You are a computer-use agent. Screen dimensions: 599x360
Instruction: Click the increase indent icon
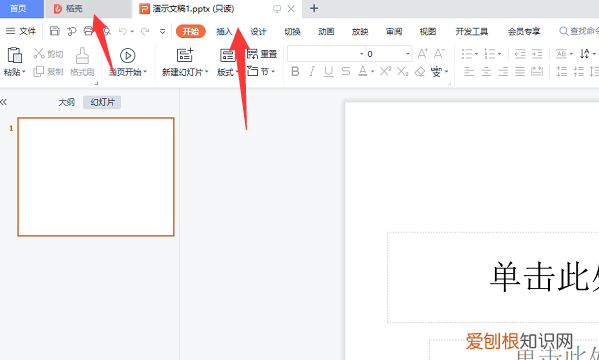(537, 54)
